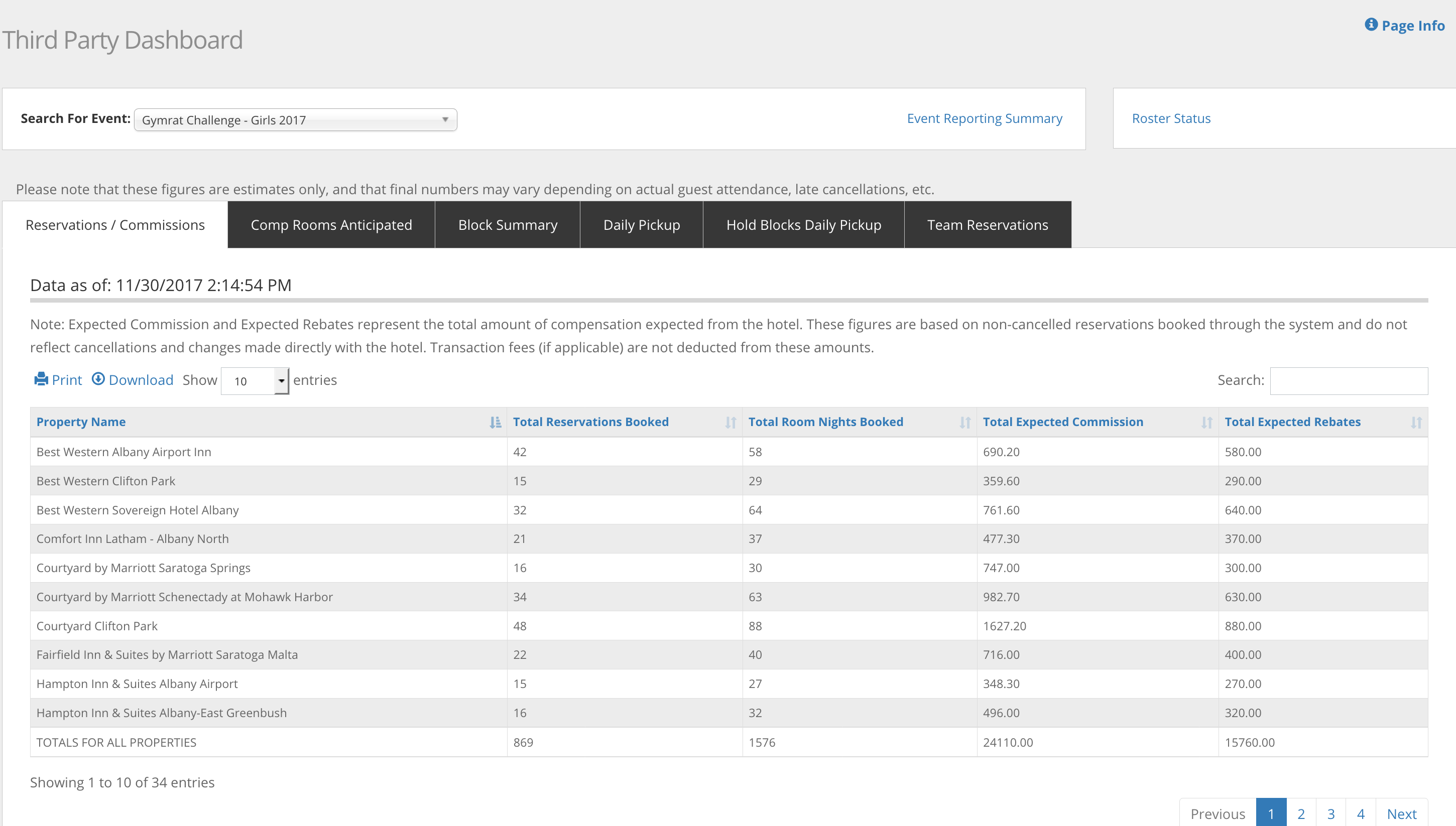This screenshot has width=1456, height=826.
Task: Open Hold Blocks Daily Pickup tab
Action: tap(803, 225)
